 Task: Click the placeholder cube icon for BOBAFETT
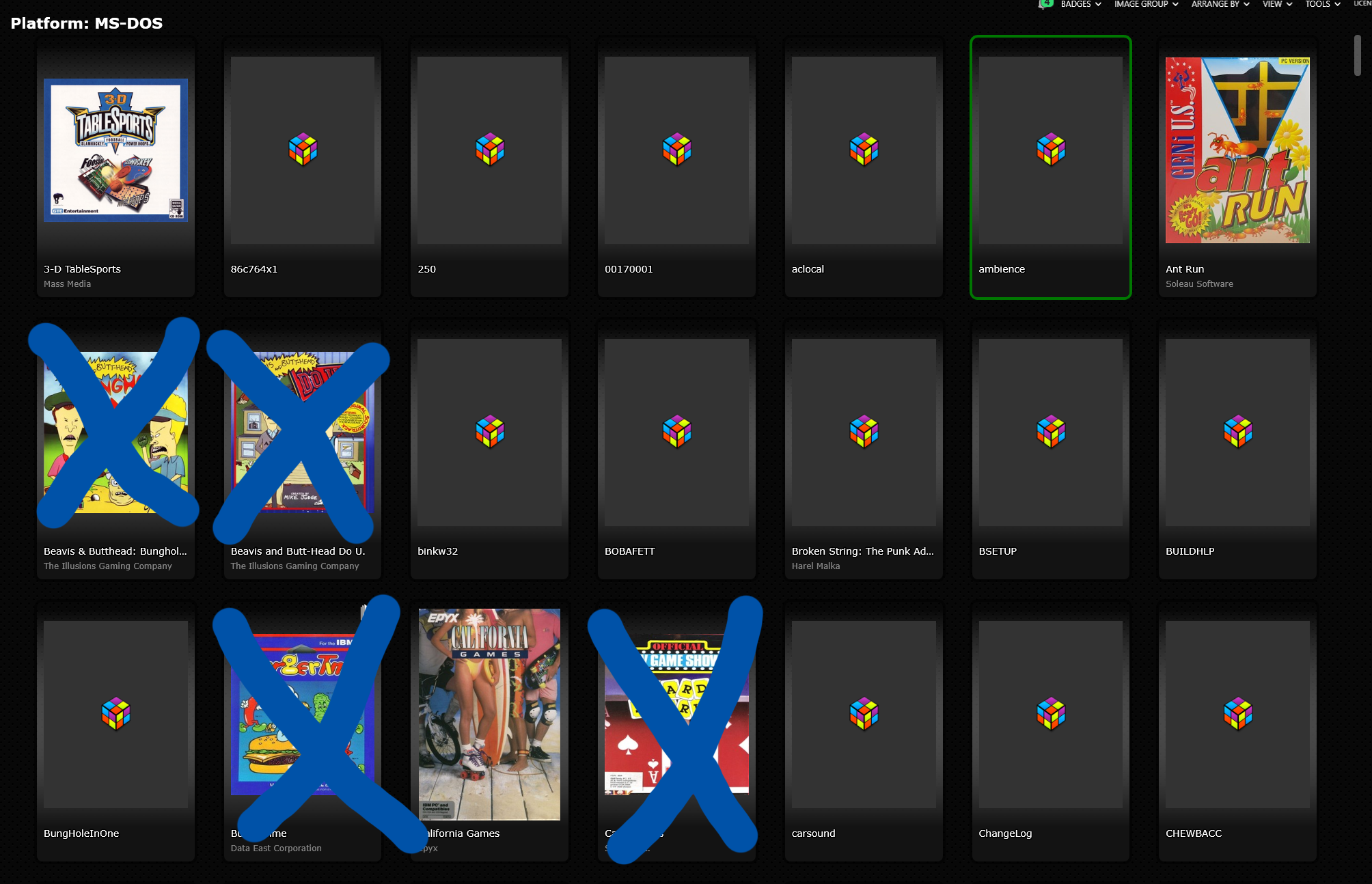[x=677, y=432]
